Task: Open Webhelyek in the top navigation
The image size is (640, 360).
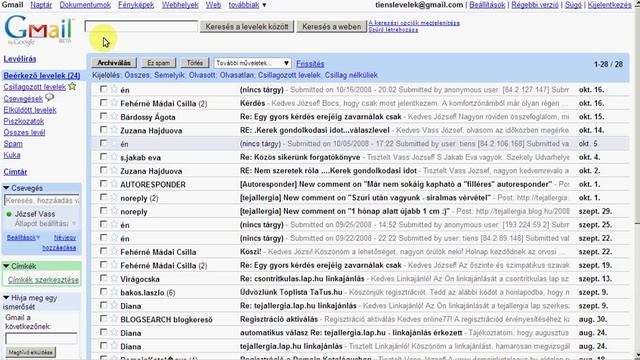Action: pyautogui.click(x=180, y=5)
